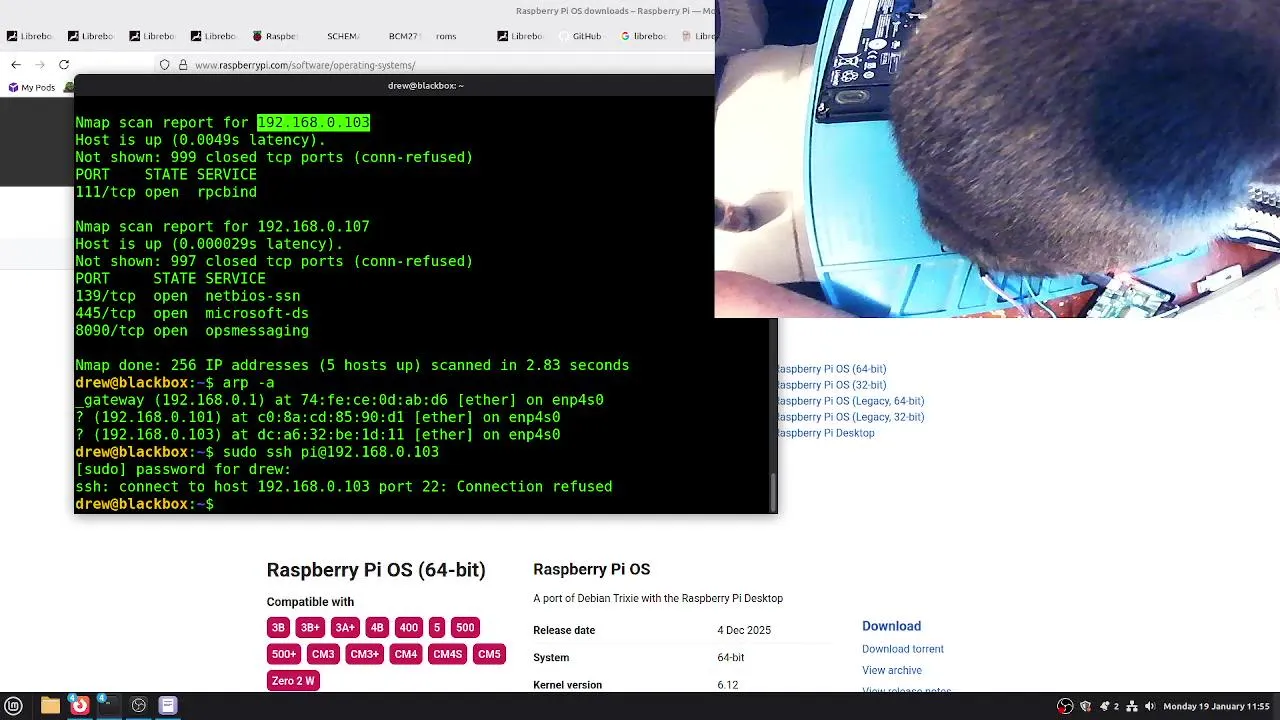Open the round clock-like taskbar app
Screen dimensions: 1280x720
tap(139, 706)
